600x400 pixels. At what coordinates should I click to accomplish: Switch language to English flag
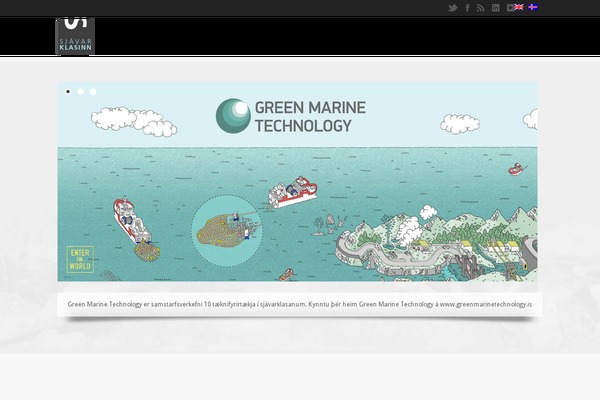tap(519, 7)
